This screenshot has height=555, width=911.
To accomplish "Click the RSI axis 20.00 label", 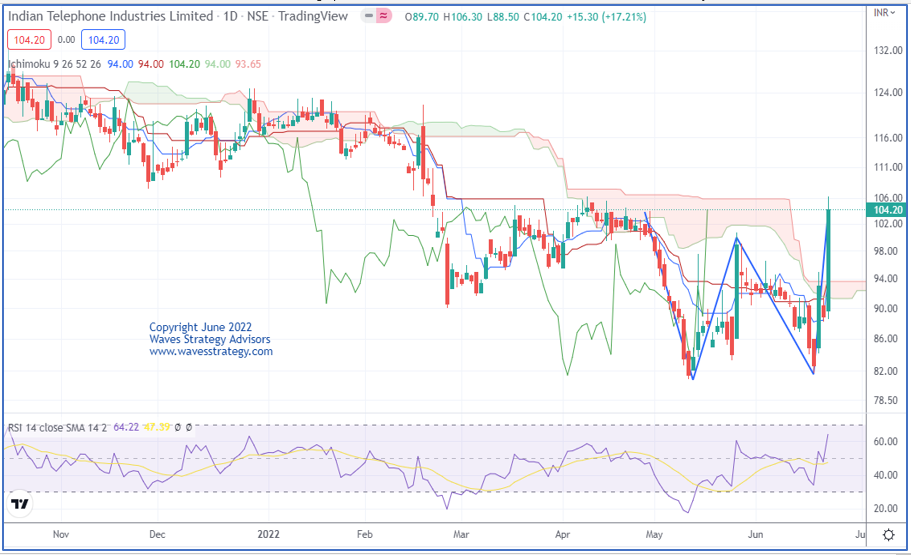I will pyautogui.click(x=886, y=509).
